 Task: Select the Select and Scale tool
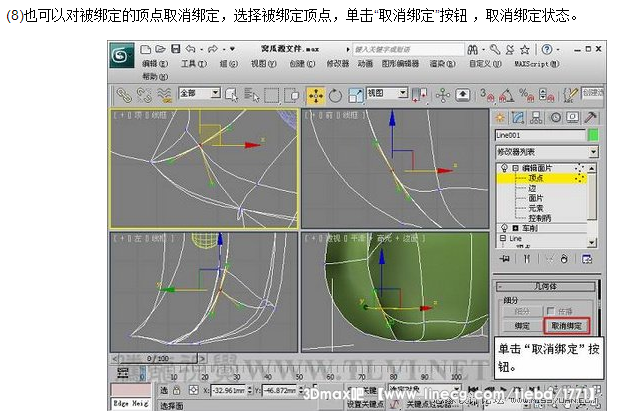(355, 96)
